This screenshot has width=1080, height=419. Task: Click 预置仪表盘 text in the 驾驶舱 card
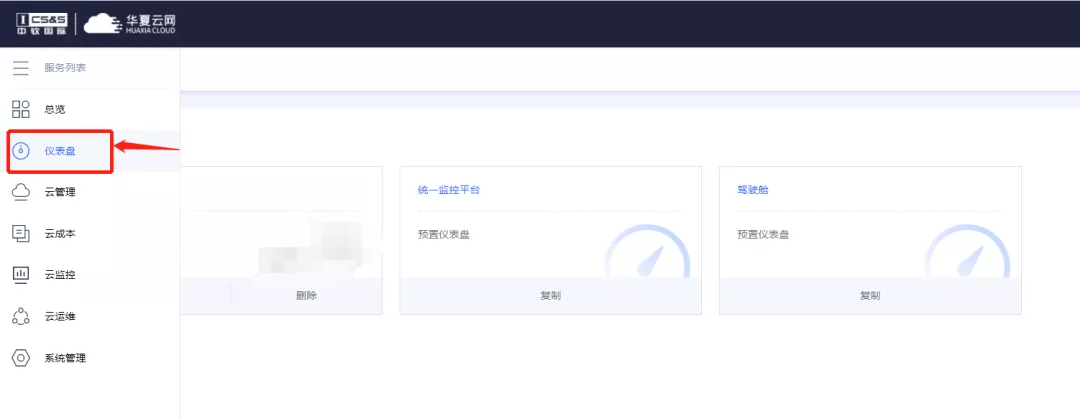pos(763,235)
